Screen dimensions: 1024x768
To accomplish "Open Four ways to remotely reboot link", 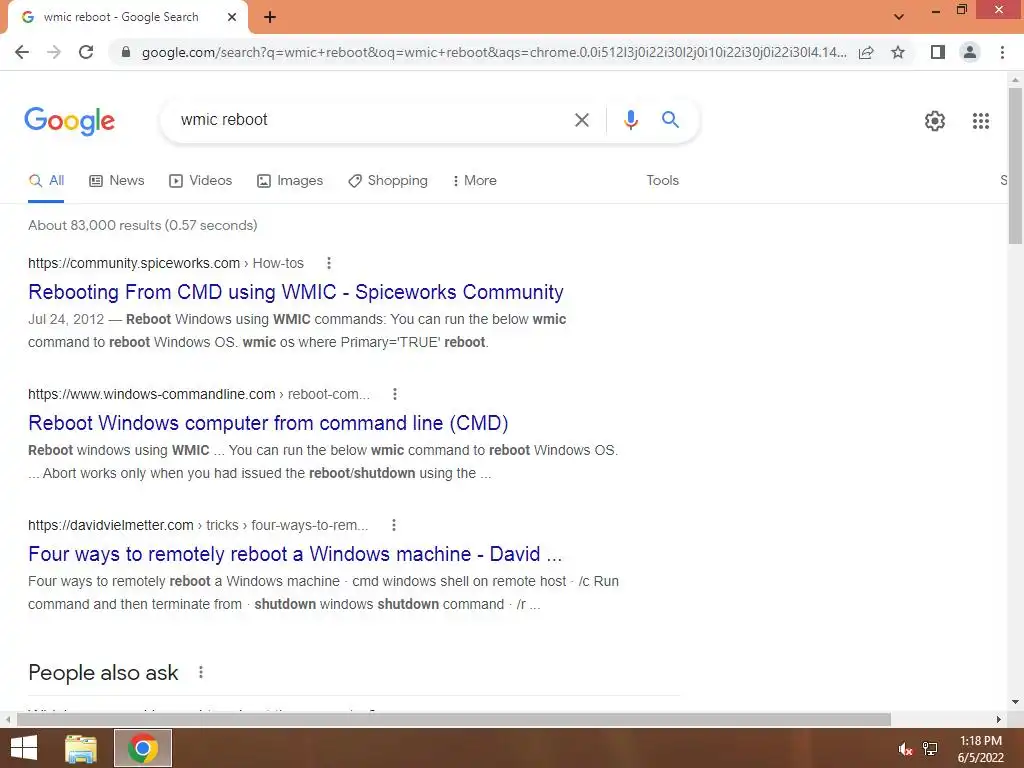I will [x=295, y=554].
